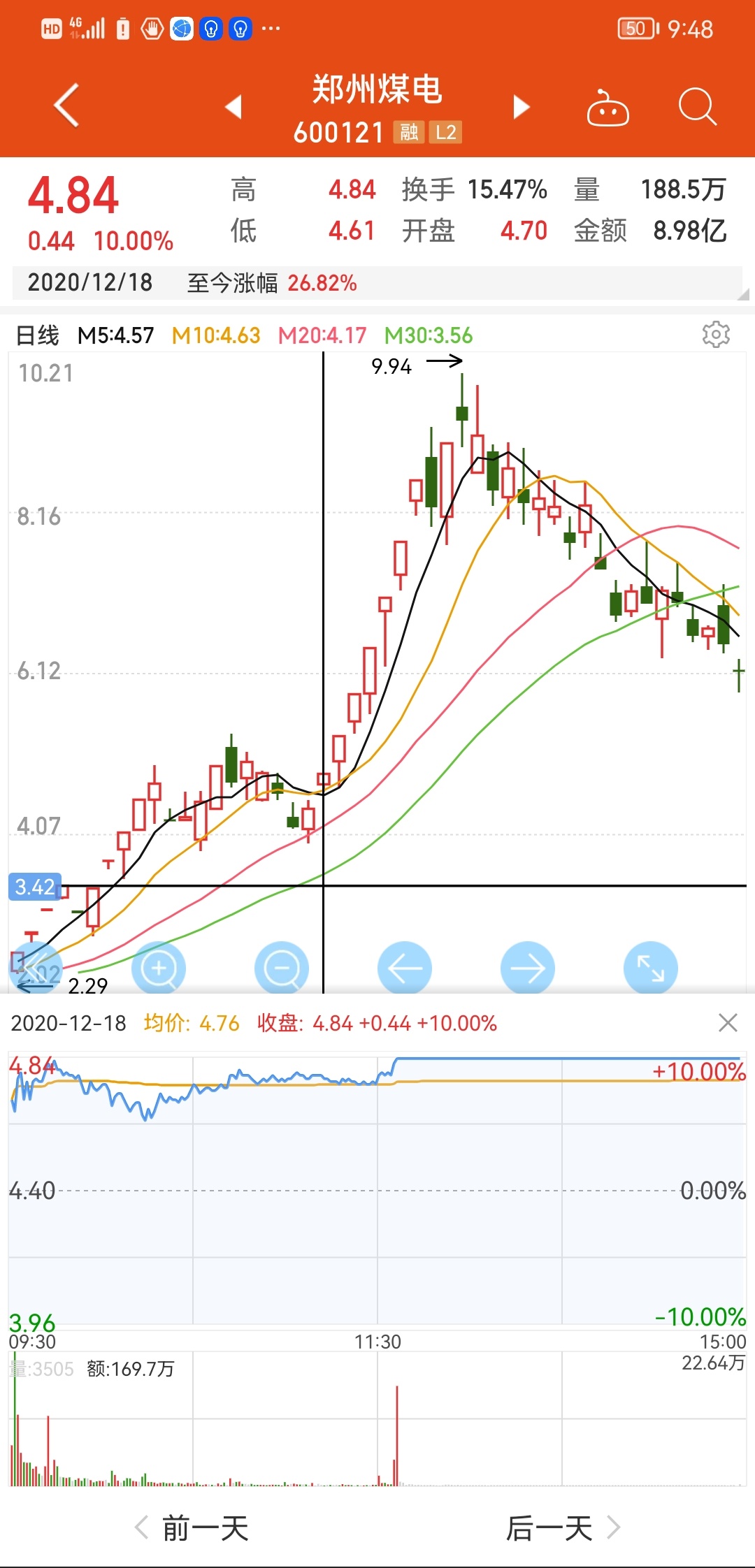Viewport: 755px width, 1568px height.
Task: Open the robot assistant icon
Action: [x=607, y=108]
